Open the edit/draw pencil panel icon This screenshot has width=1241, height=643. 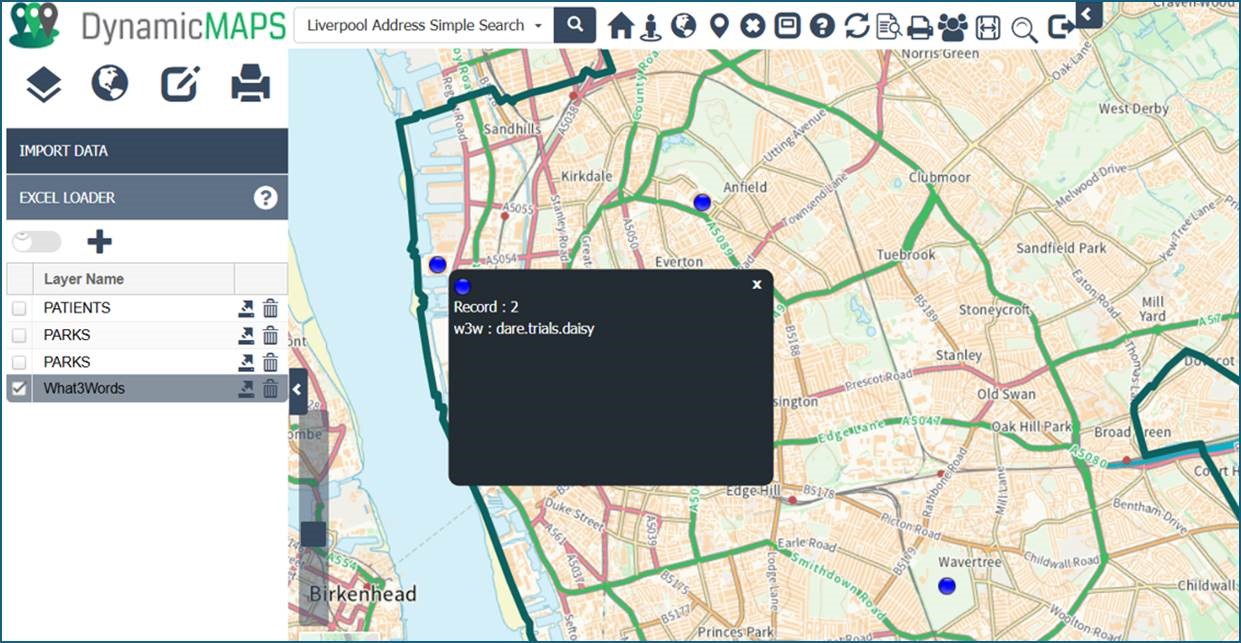pyautogui.click(x=181, y=84)
